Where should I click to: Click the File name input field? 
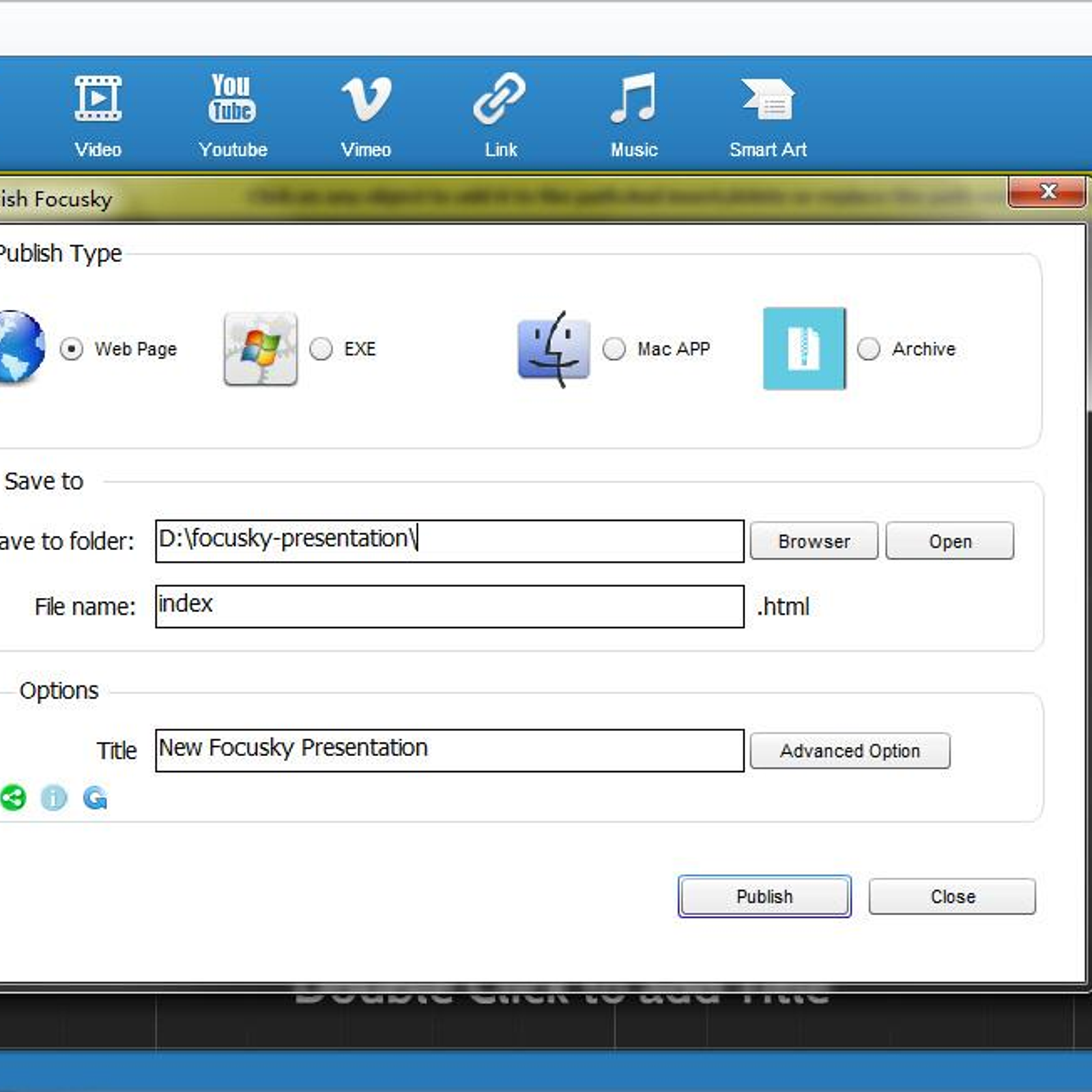tap(450, 606)
